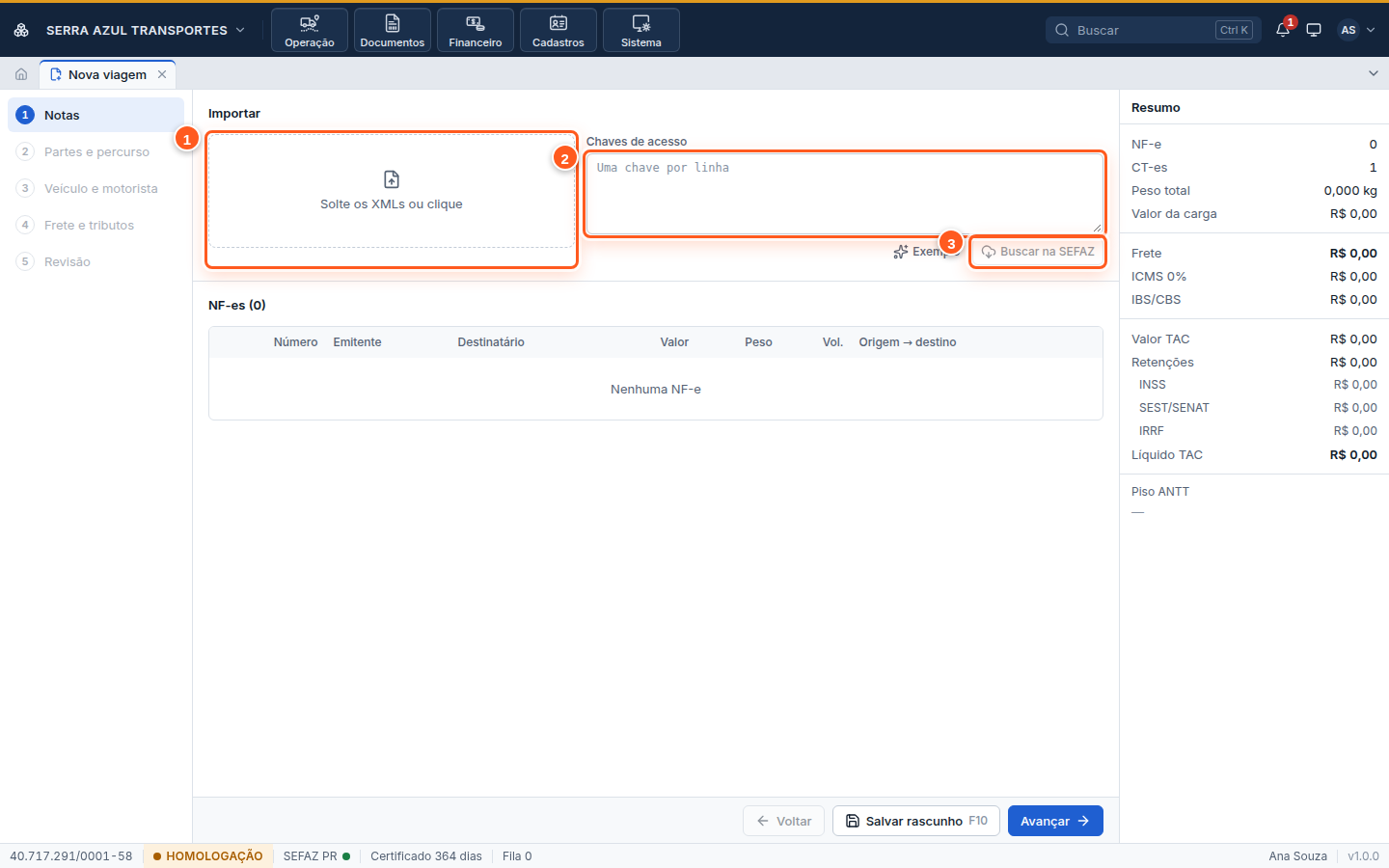Click Fila 0 in the status bar

click(517, 856)
